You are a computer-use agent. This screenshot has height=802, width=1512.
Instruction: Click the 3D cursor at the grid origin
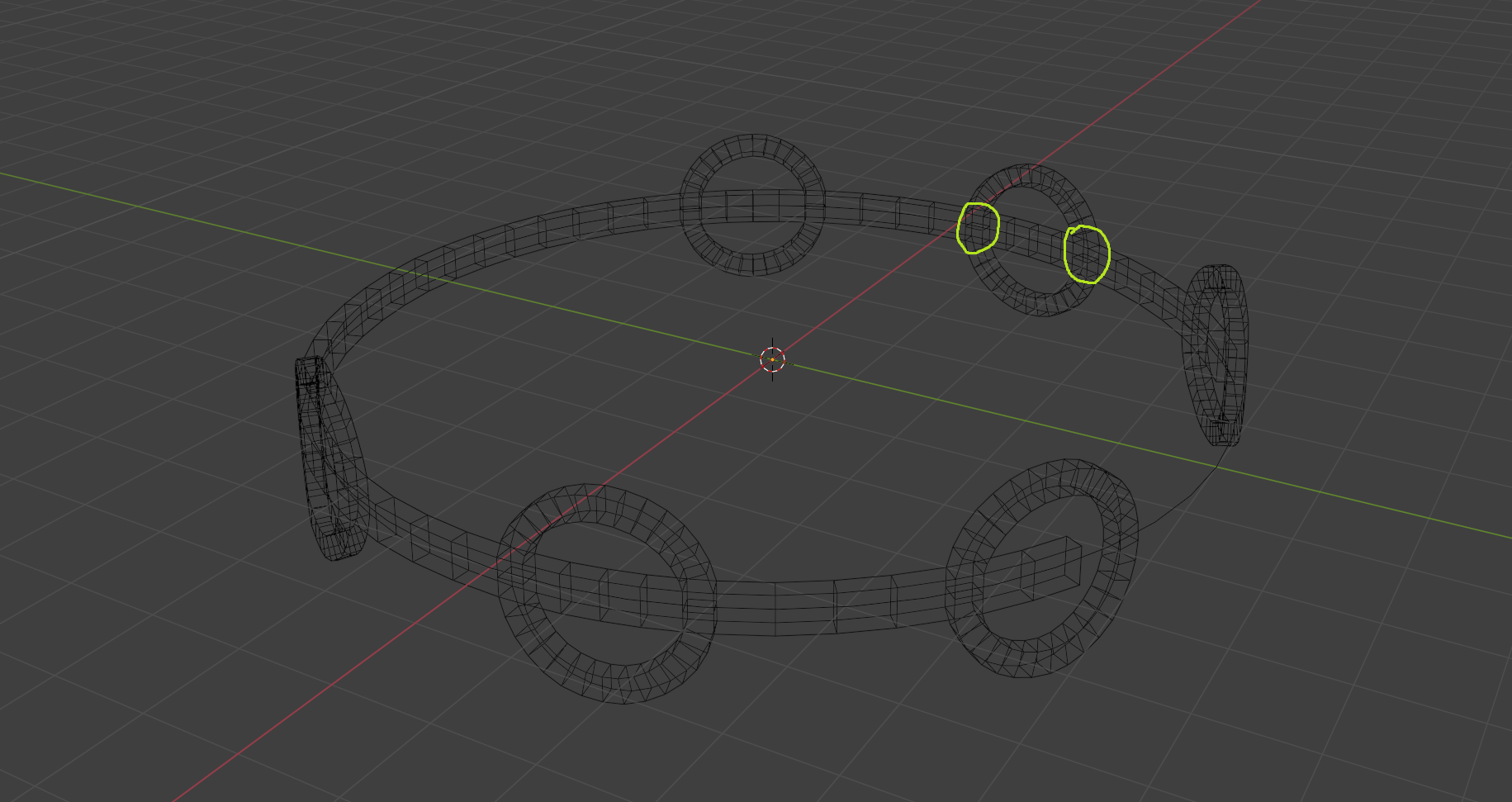tap(772, 359)
